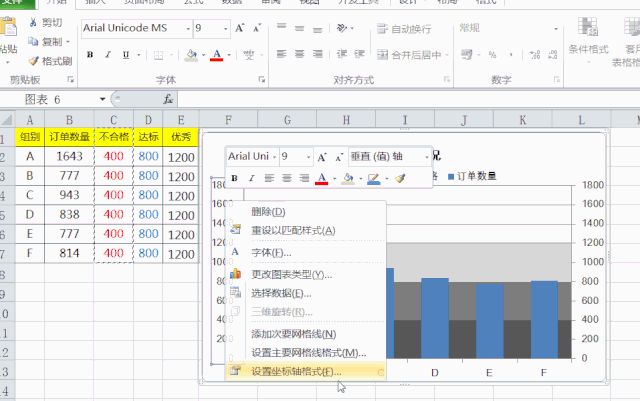Click the Comma Style icon
The width and height of the screenshot is (640, 401).
(x=511, y=55)
